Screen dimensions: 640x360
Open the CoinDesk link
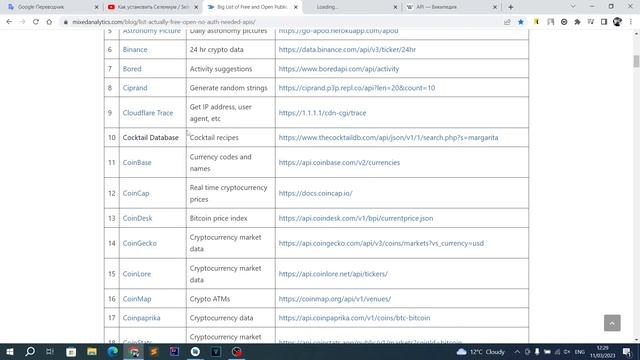137,218
